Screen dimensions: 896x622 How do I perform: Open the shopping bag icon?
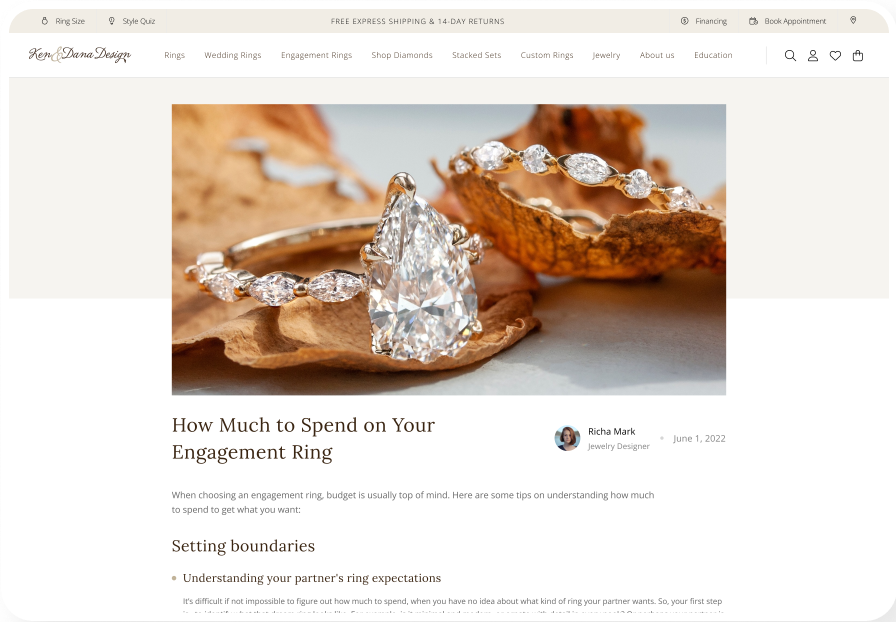(858, 55)
